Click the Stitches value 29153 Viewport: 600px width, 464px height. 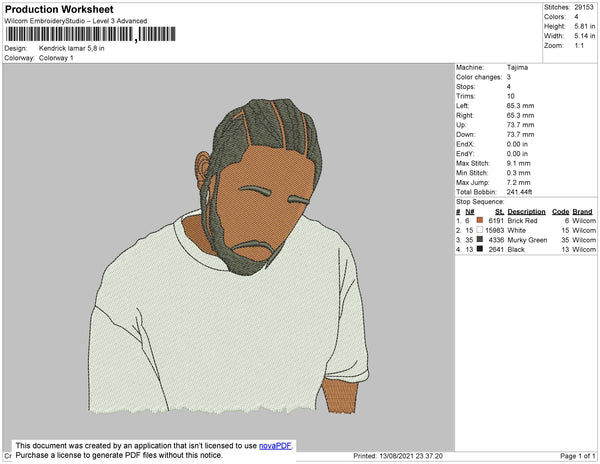click(584, 7)
